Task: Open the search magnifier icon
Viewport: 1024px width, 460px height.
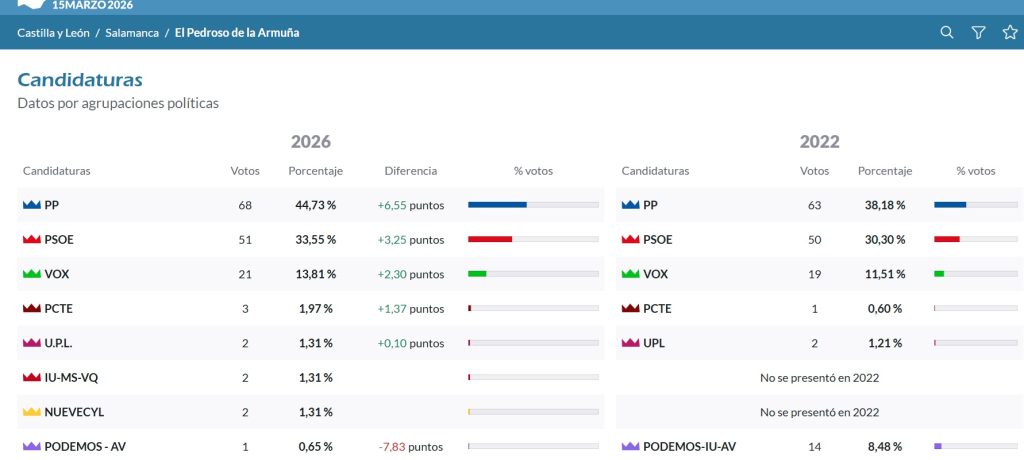Action: [x=946, y=33]
